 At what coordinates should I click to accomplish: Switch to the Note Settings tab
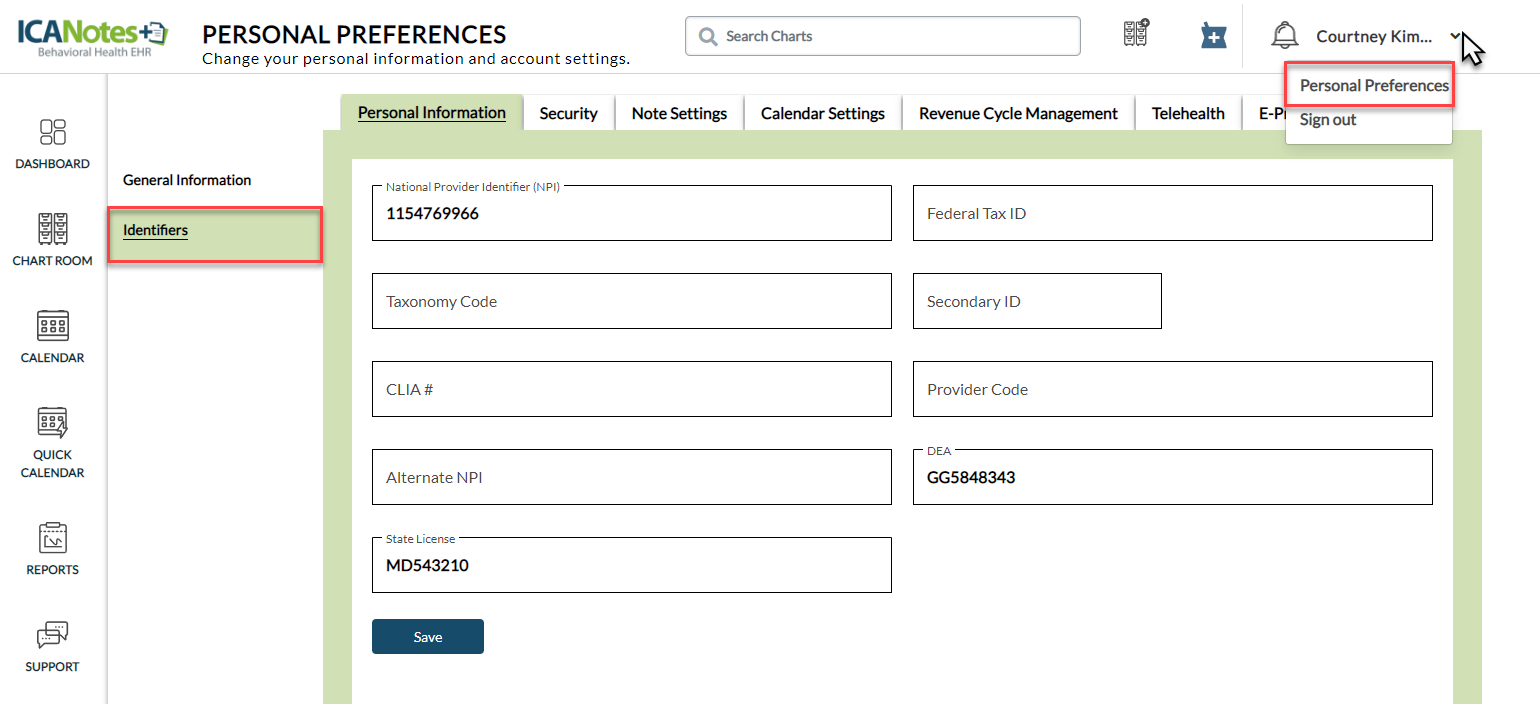[x=679, y=113]
